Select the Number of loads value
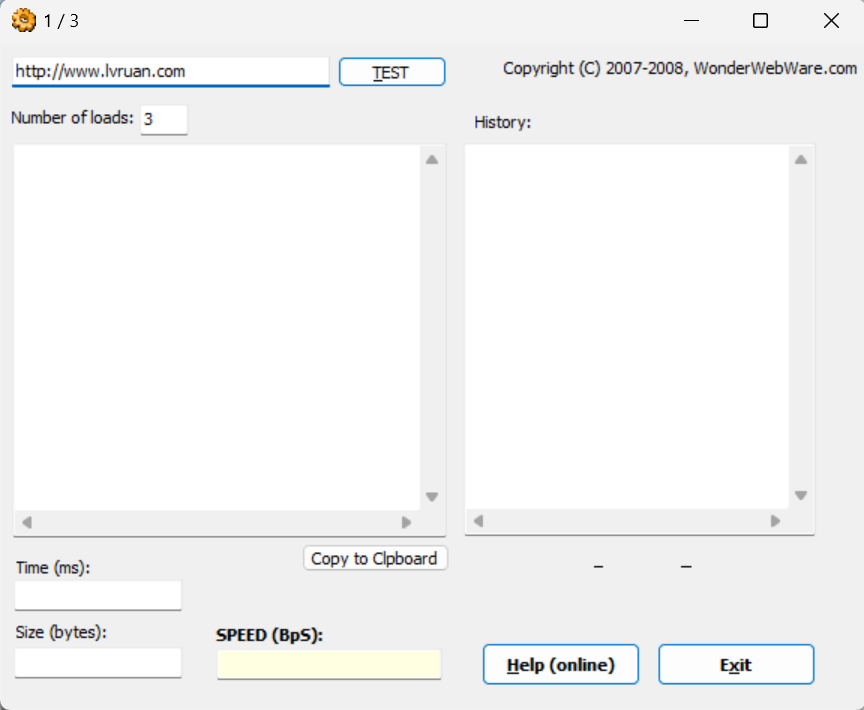 (163, 119)
